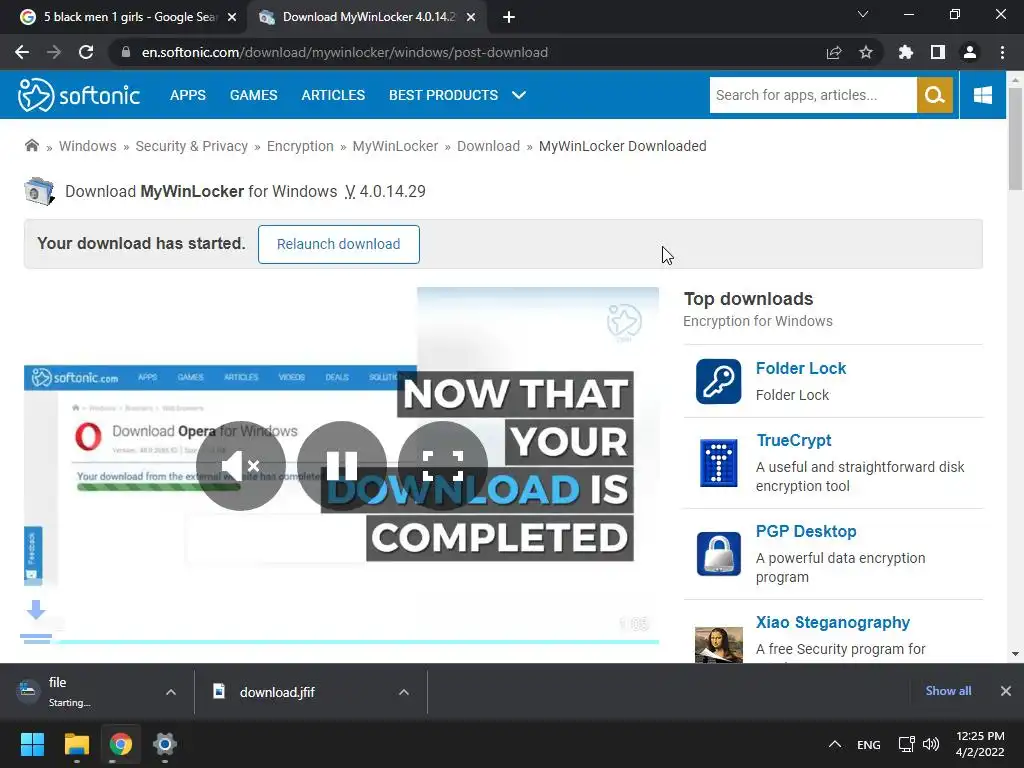Go to Encryption breadcrumb link
The image size is (1024, 768).
(300, 146)
